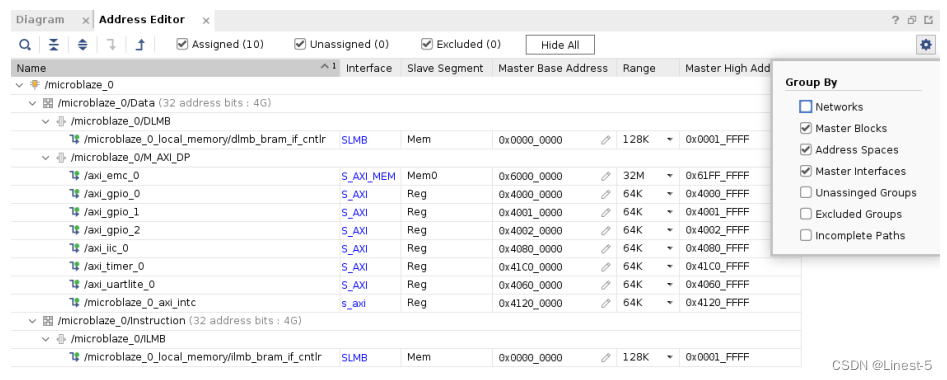The width and height of the screenshot is (947, 380).
Task: Toggle the Unassigned (0) checkbox
Action: click(300, 44)
